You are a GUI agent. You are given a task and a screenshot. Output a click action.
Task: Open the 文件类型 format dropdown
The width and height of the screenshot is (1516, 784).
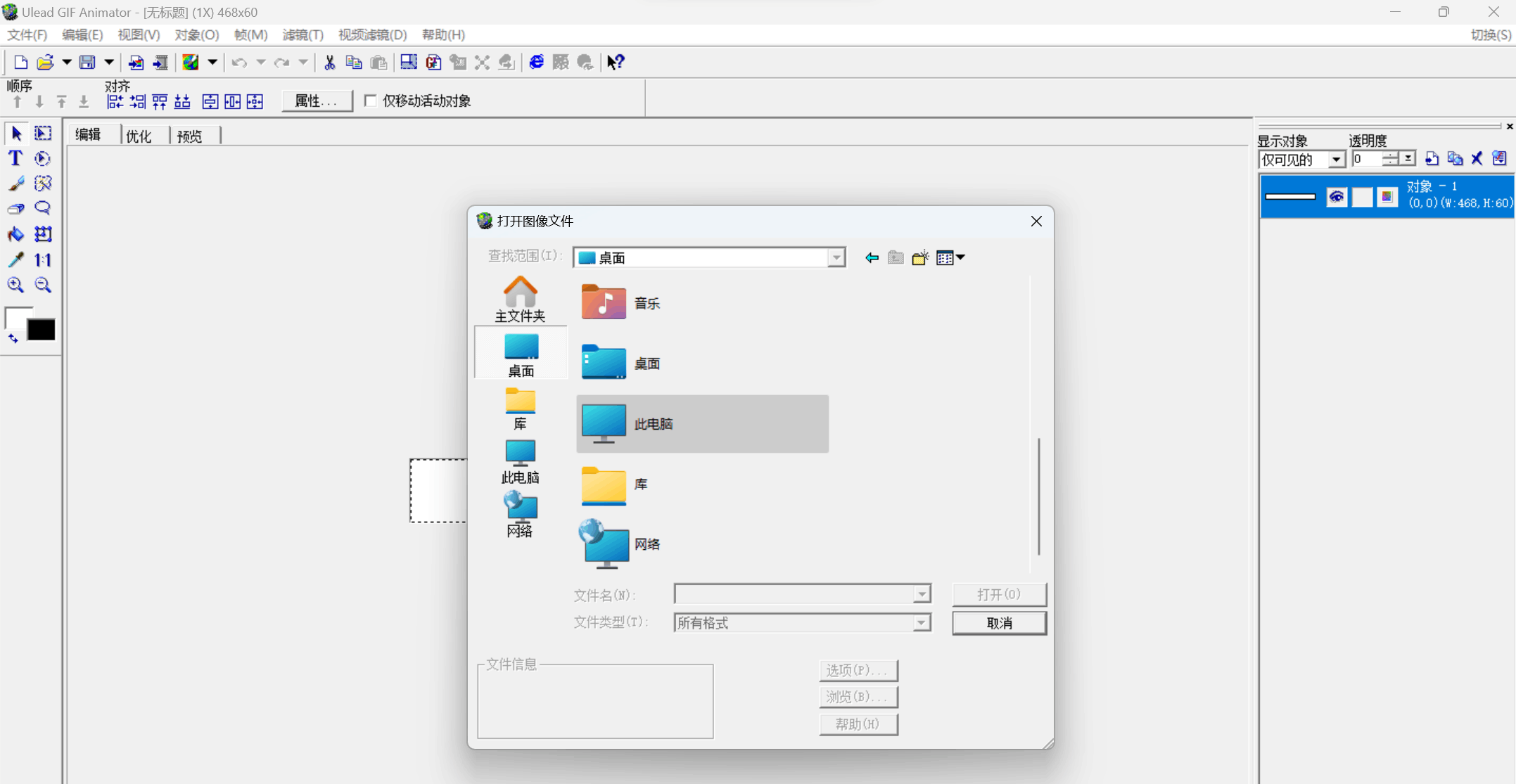(921, 623)
